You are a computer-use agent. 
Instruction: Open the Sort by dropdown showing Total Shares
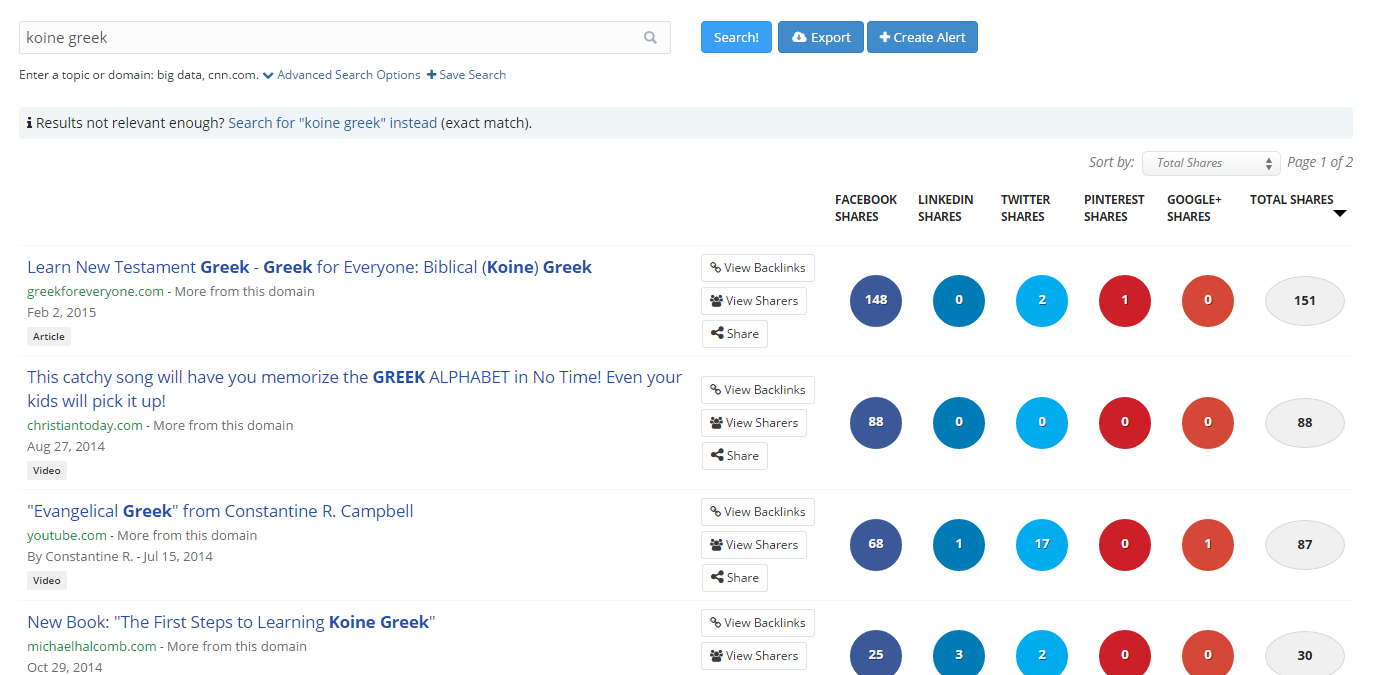pyautogui.click(x=1211, y=162)
